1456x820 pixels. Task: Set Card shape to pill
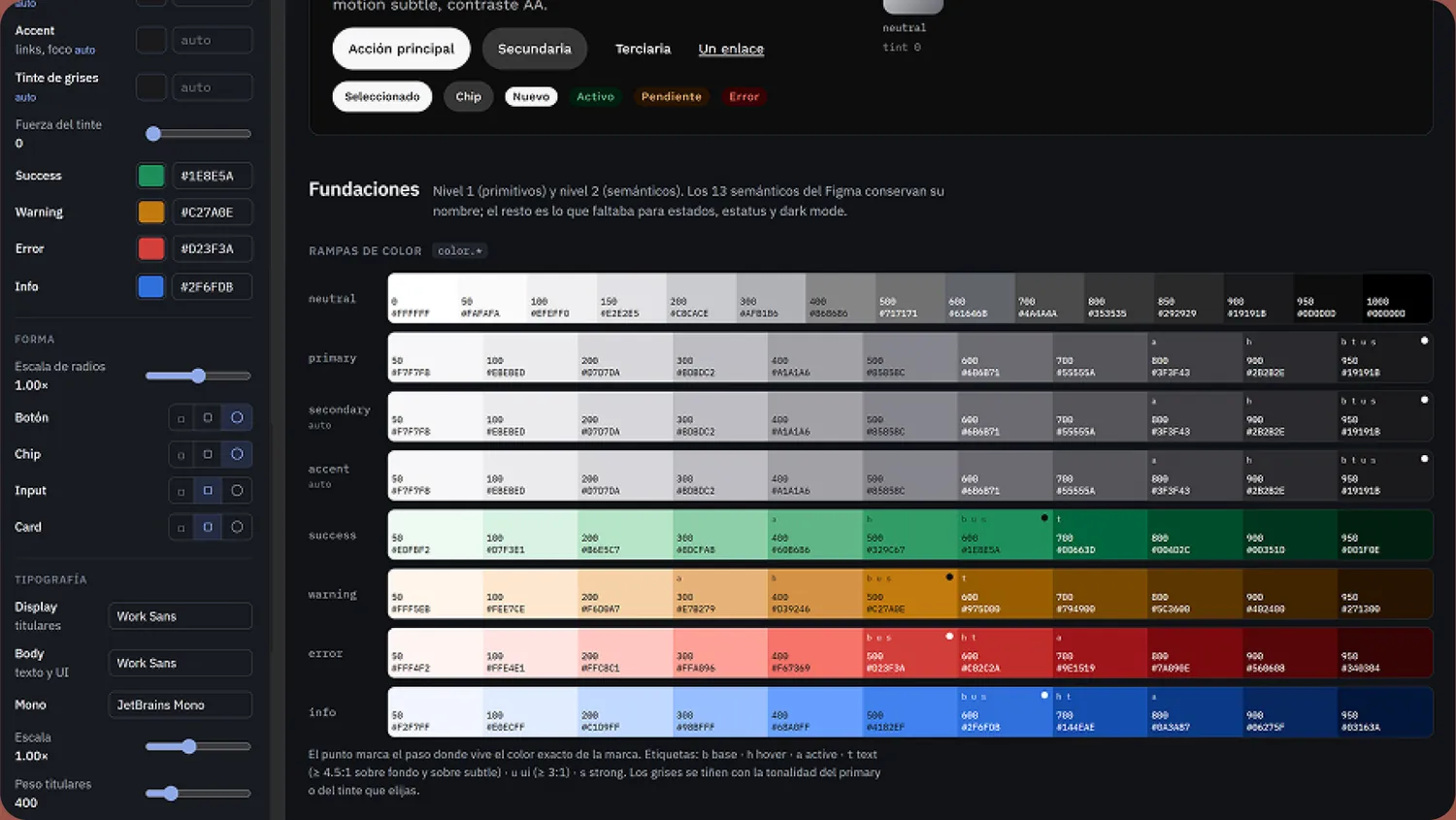pos(237,527)
